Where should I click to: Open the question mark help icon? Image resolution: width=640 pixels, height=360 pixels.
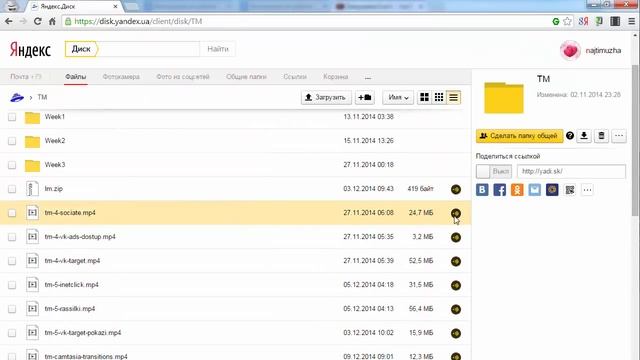coord(570,136)
